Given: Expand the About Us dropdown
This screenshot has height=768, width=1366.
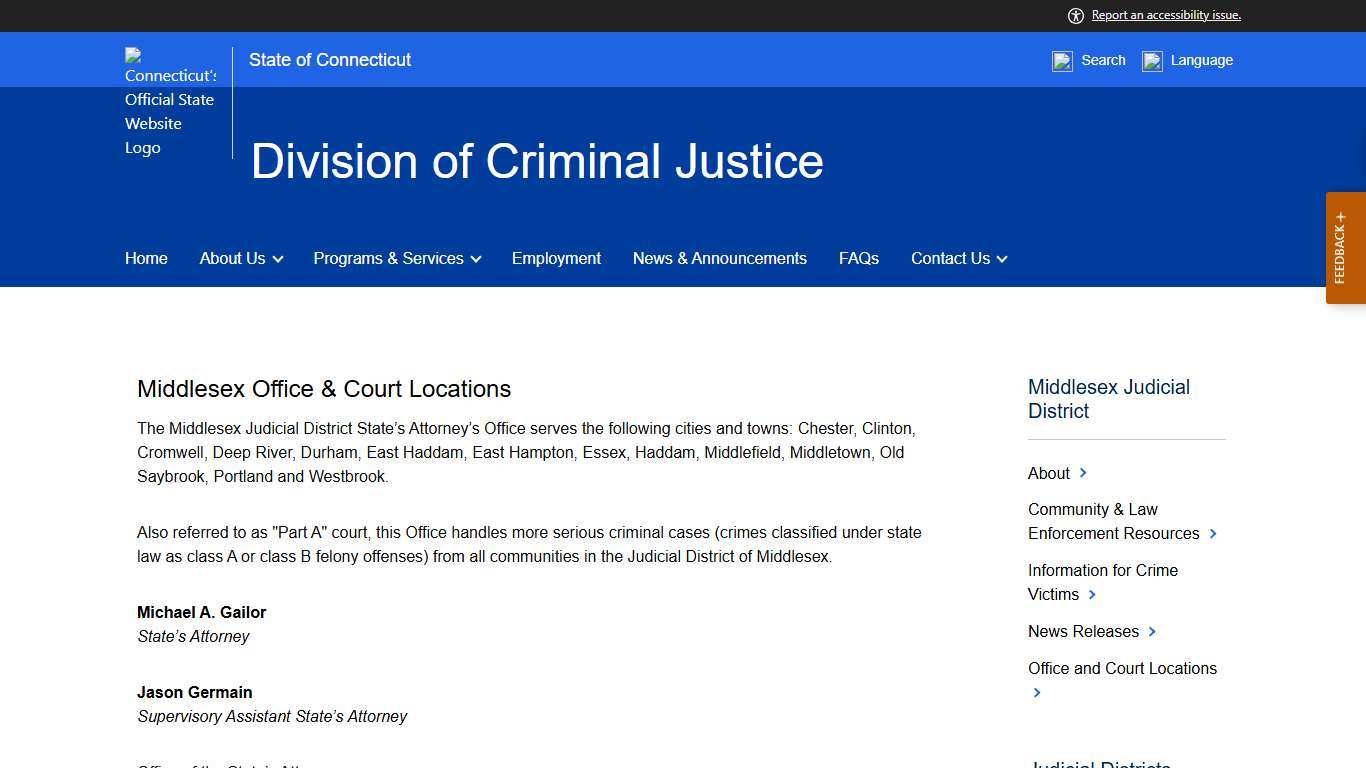Looking at the screenshot, I should pyautogui.click(x=240, y=258).
